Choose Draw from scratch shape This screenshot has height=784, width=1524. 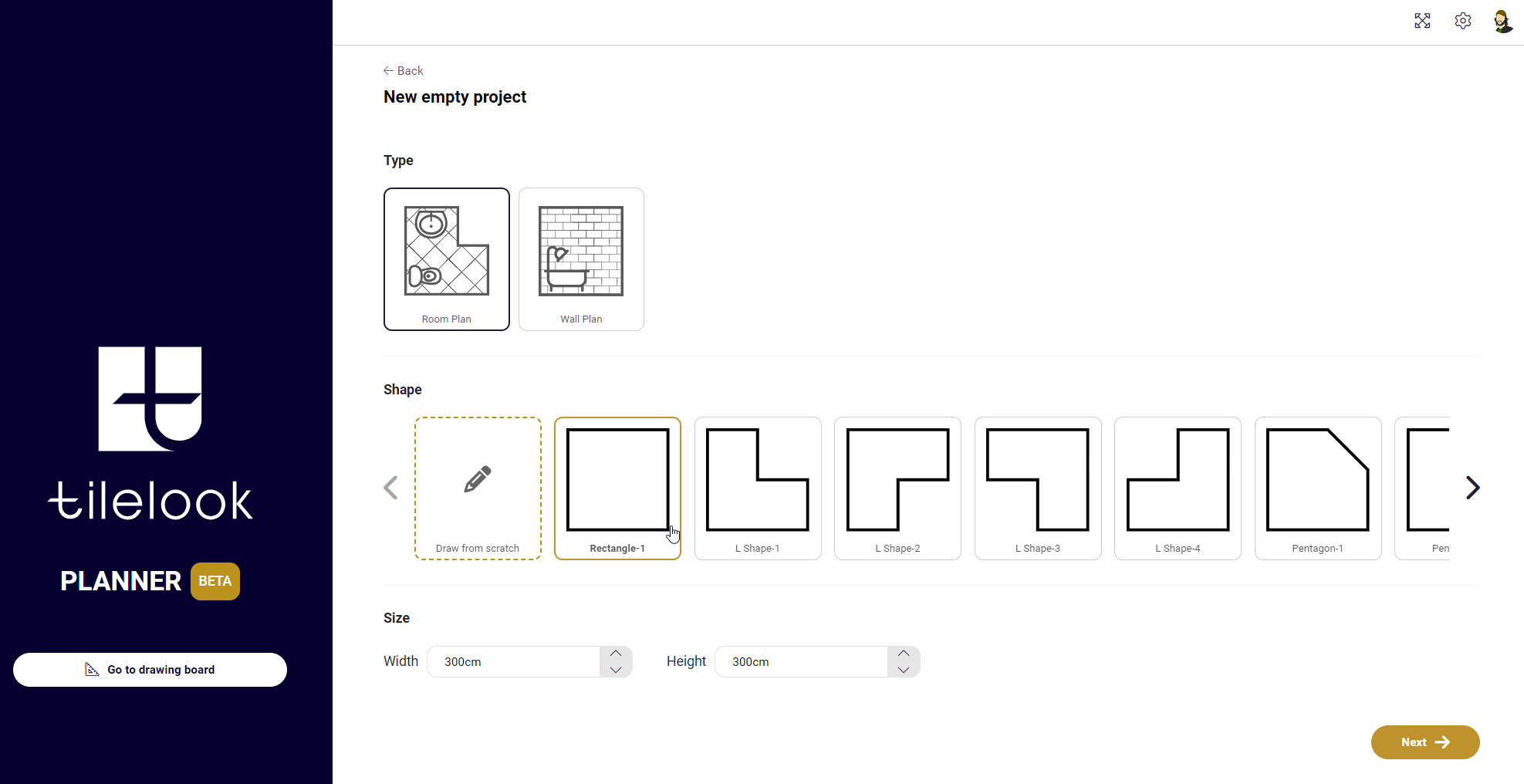click(478, 488)
